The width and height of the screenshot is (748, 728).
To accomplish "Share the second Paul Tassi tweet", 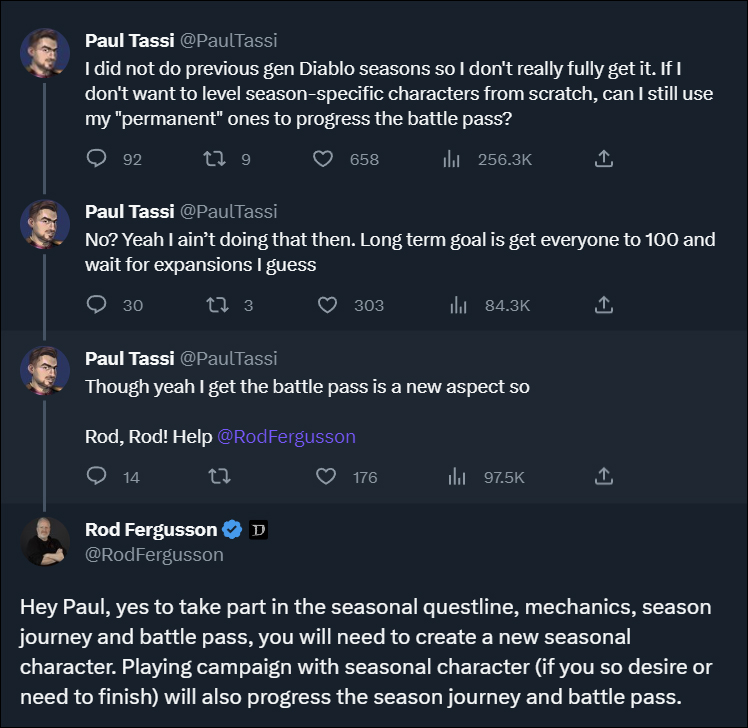I will (603, 305).
